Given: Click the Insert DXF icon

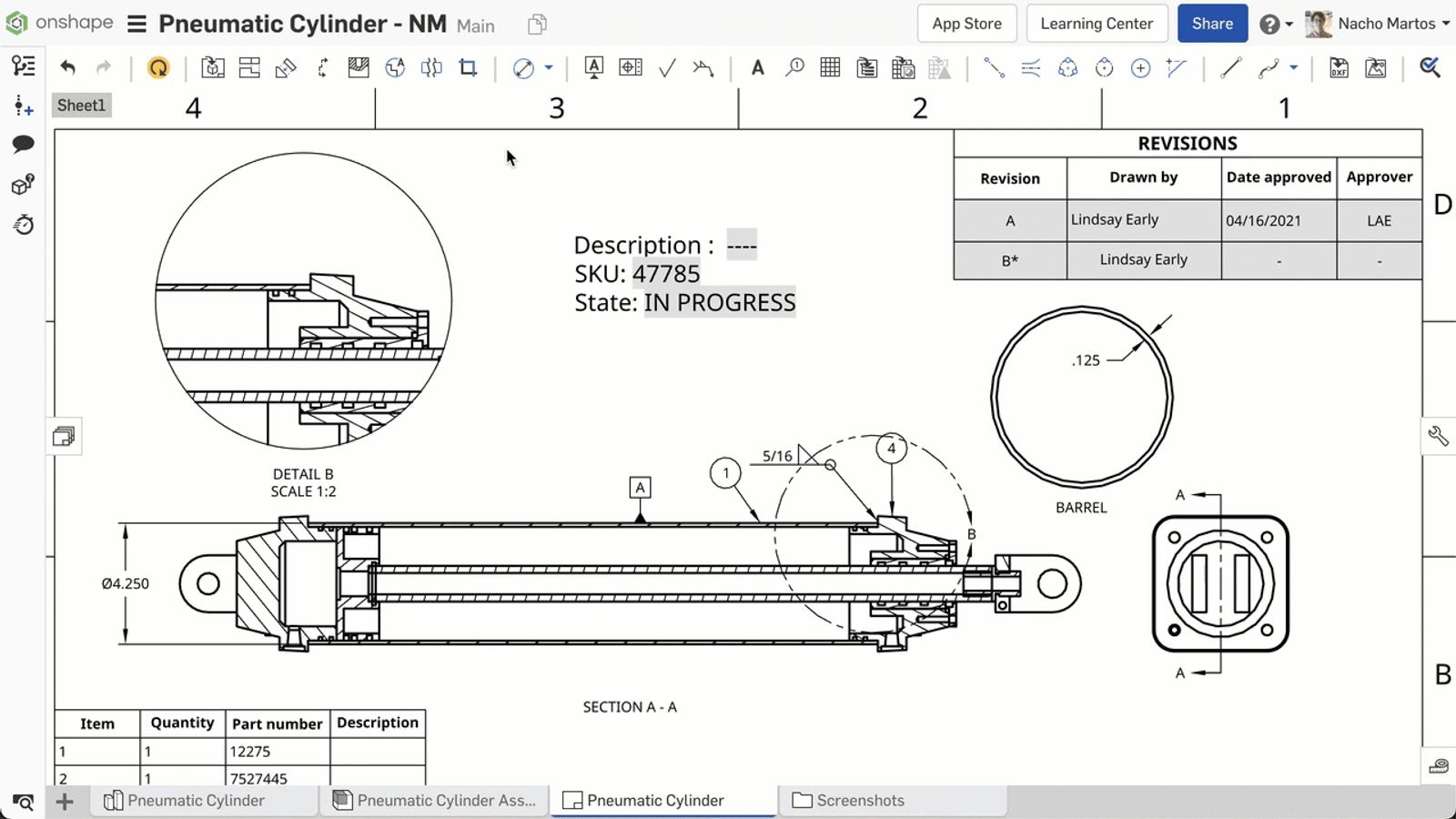Looking at the screenshot, I should tap(1339, 67).
